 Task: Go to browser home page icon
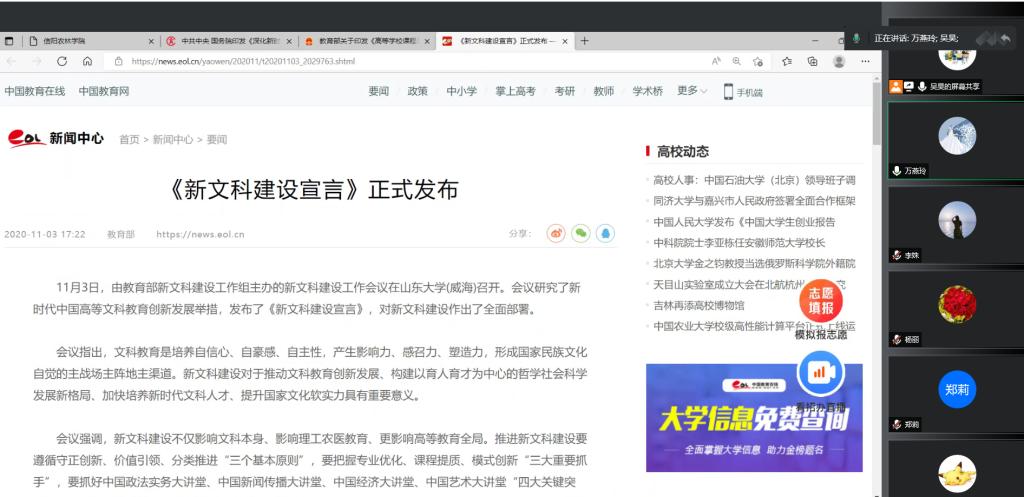pos(87,61)
